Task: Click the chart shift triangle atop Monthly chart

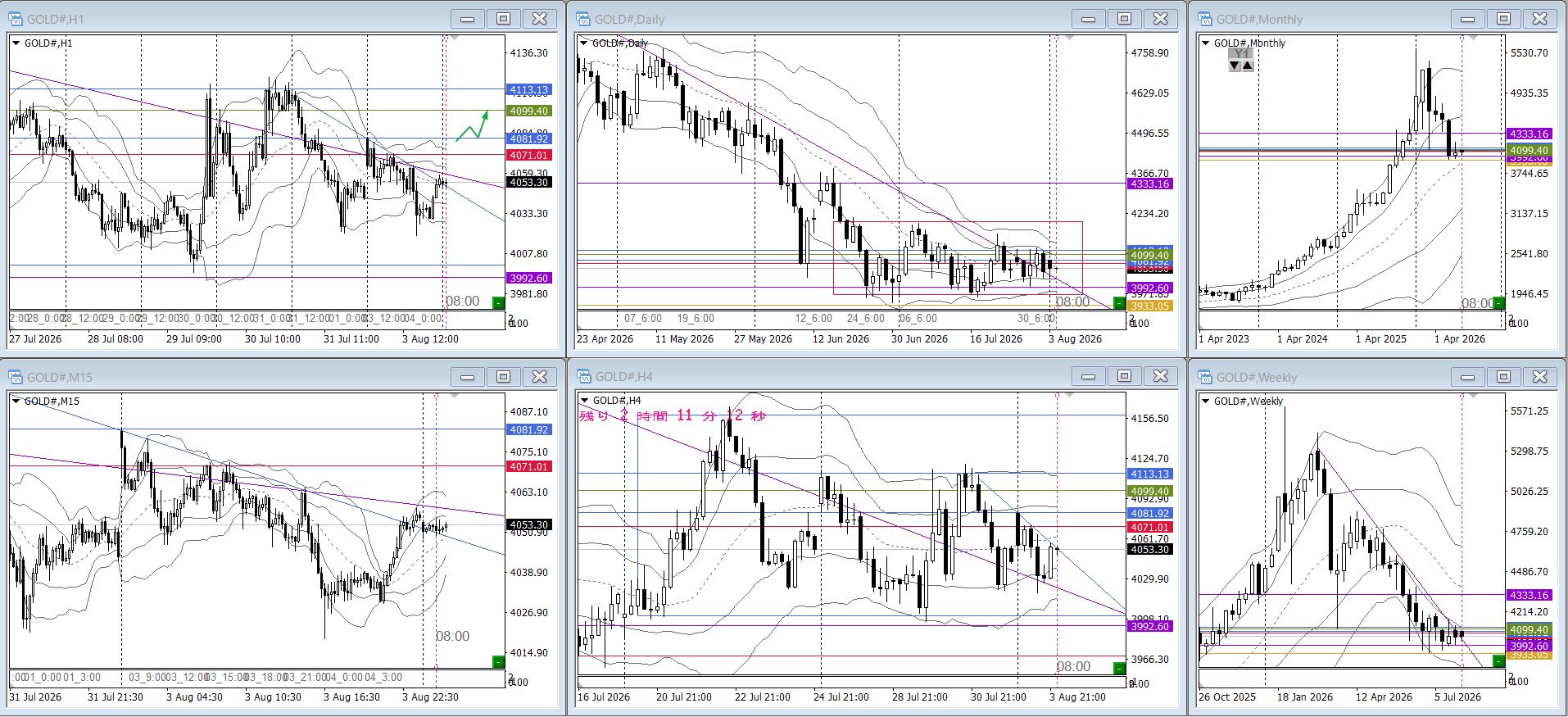Action: (x=1473, y=38)
